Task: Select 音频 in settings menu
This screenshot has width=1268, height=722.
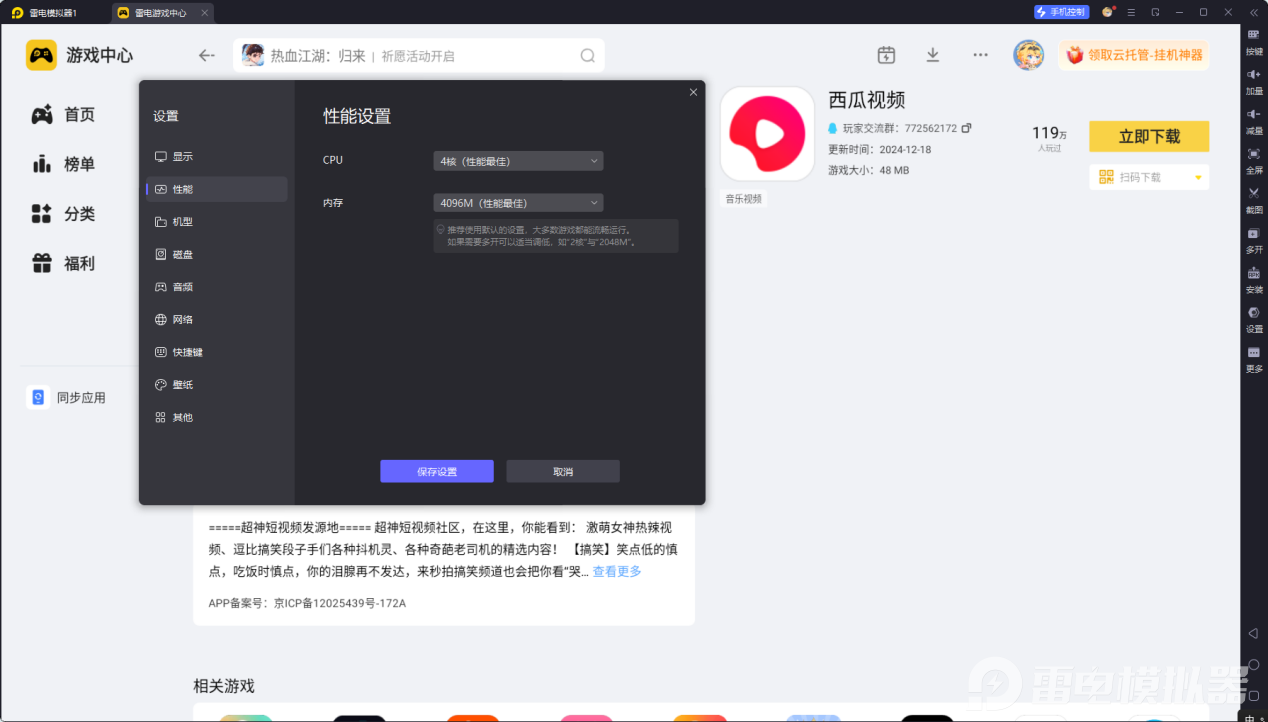Action: 217,287
